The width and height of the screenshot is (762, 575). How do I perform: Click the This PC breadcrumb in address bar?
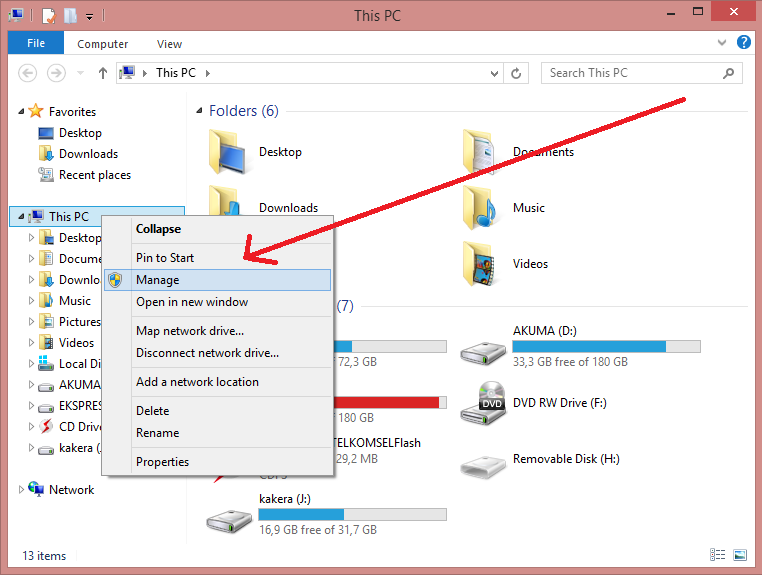pyautogui.click(x=175, y=73)
